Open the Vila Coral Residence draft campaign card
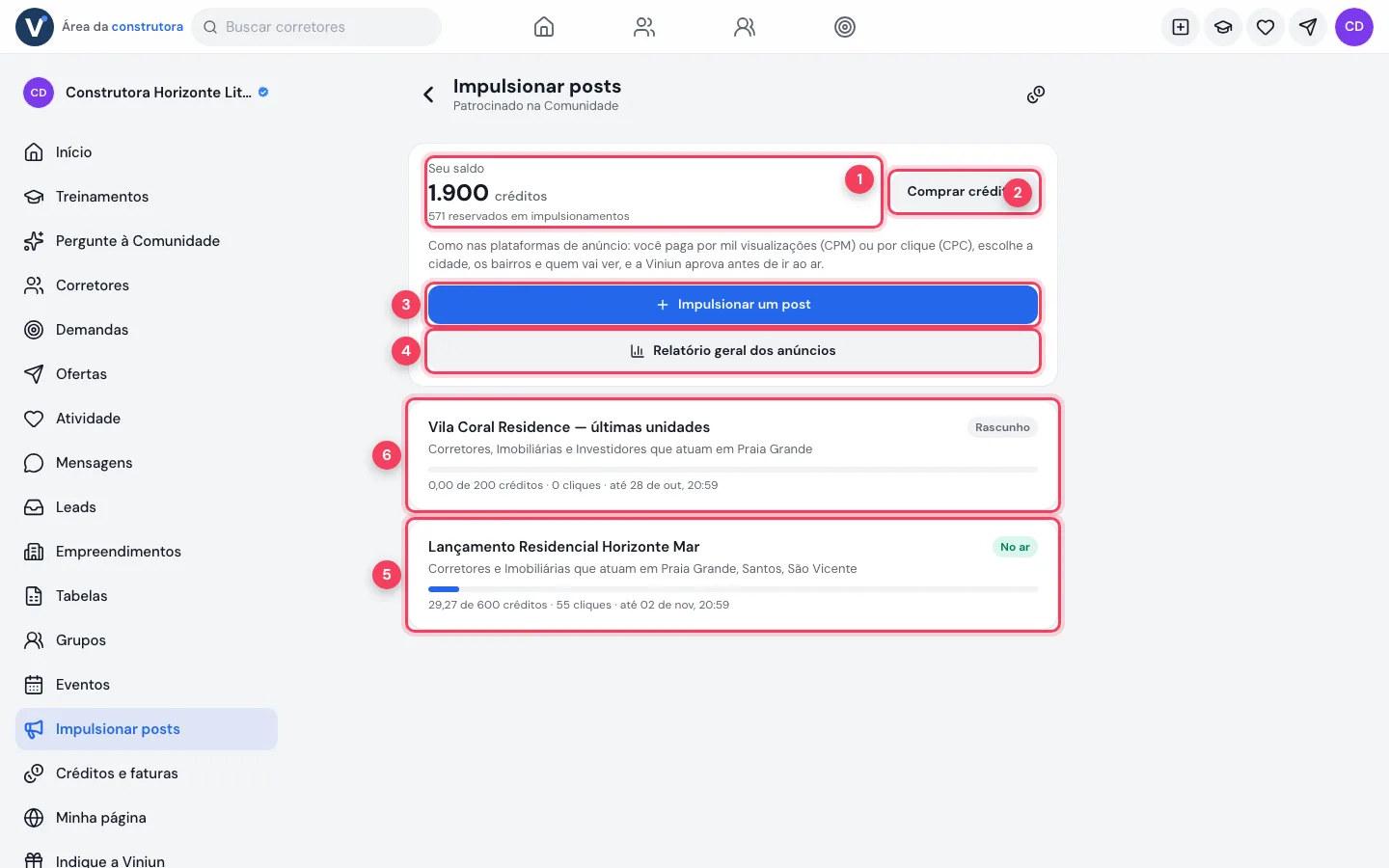 (733, 455)
